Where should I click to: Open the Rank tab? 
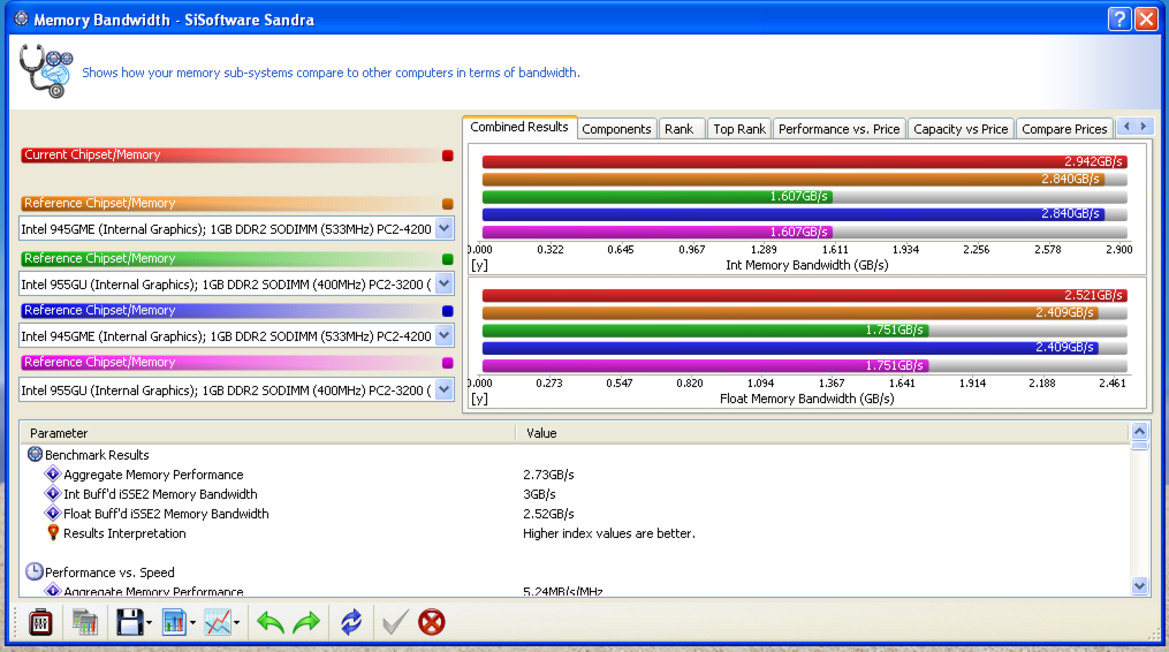click(x=679, y=129)
